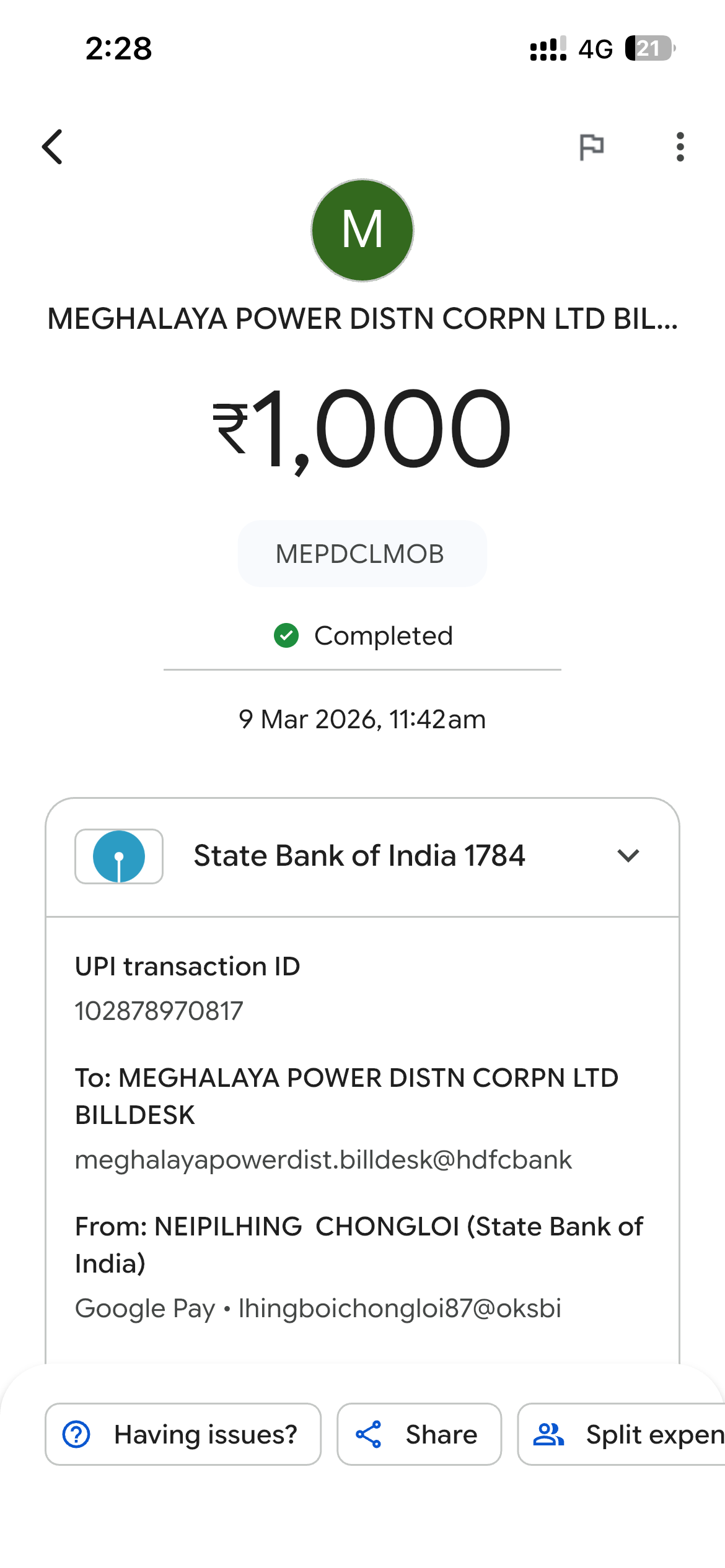This screenshot has width=725, height=1568.
Task: Tap the meghalayapowerdist.billdesk@hdfcbank UPI address
Action: pos(323,1160)
